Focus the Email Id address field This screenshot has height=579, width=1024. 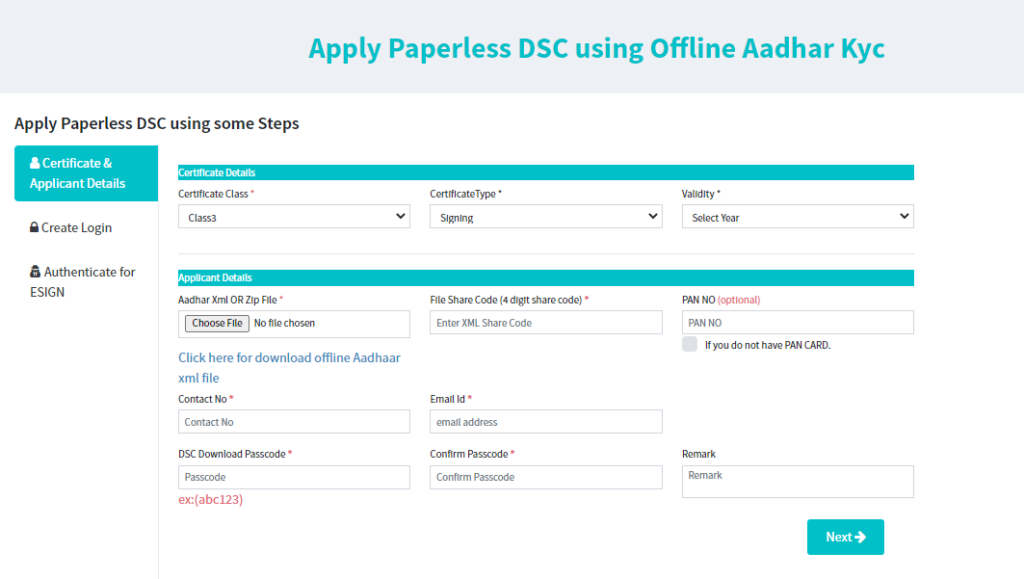click(546, 422)
